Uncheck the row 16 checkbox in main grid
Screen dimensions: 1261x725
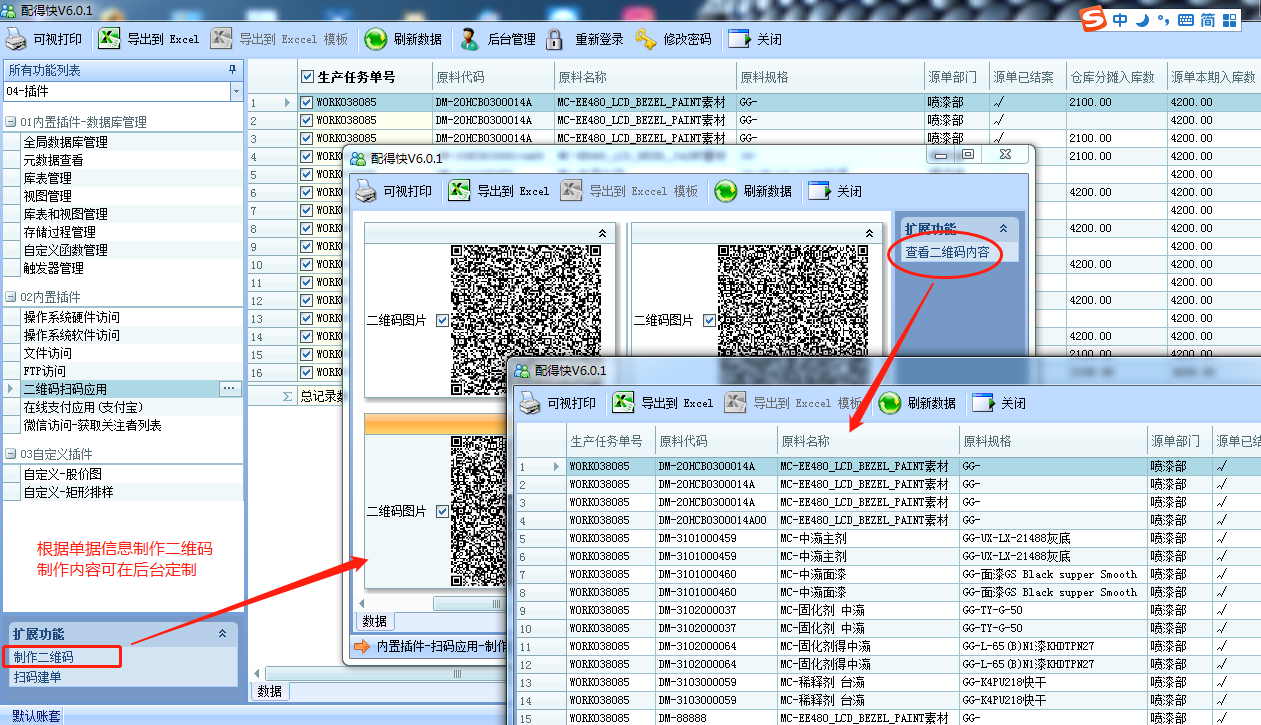pos(307,372)
